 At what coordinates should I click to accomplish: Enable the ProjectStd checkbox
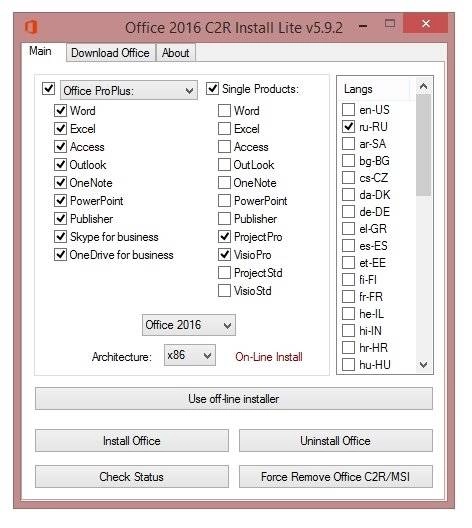[224, 273]
